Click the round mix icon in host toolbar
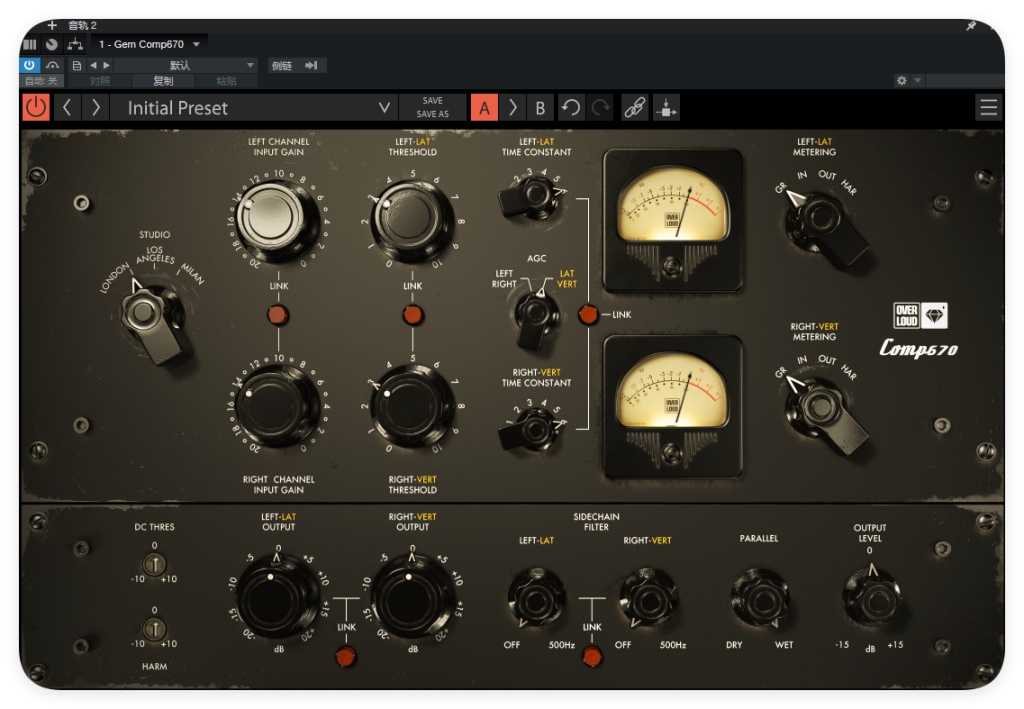1024x709 pixels. (52, 44)
